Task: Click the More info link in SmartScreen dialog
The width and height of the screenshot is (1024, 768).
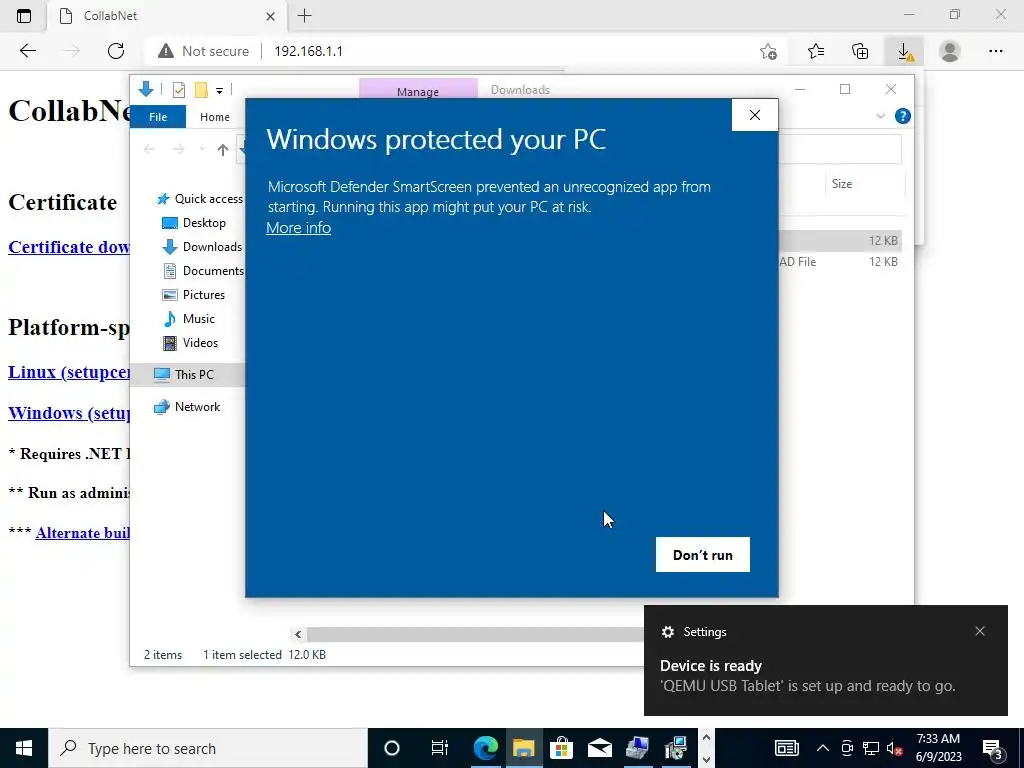Action: pyautogui.click(x=298, y=228)
